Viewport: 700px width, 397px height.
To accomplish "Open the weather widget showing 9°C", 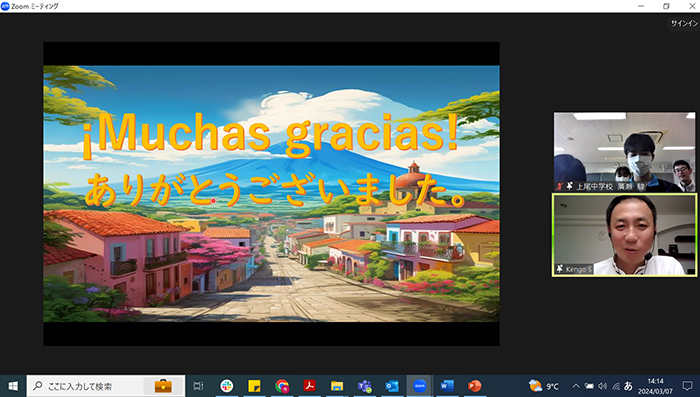I will click(543, 386).
